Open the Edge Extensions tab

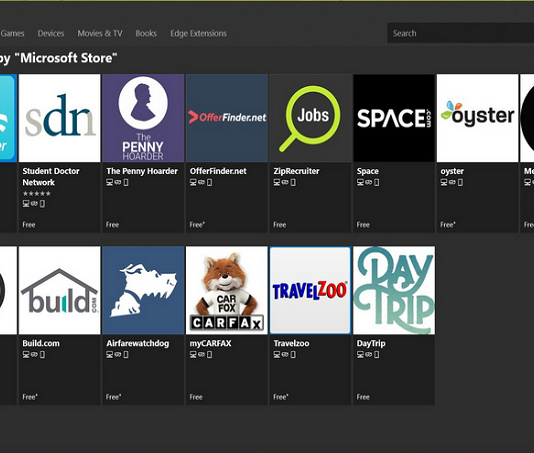pos(198,33)
